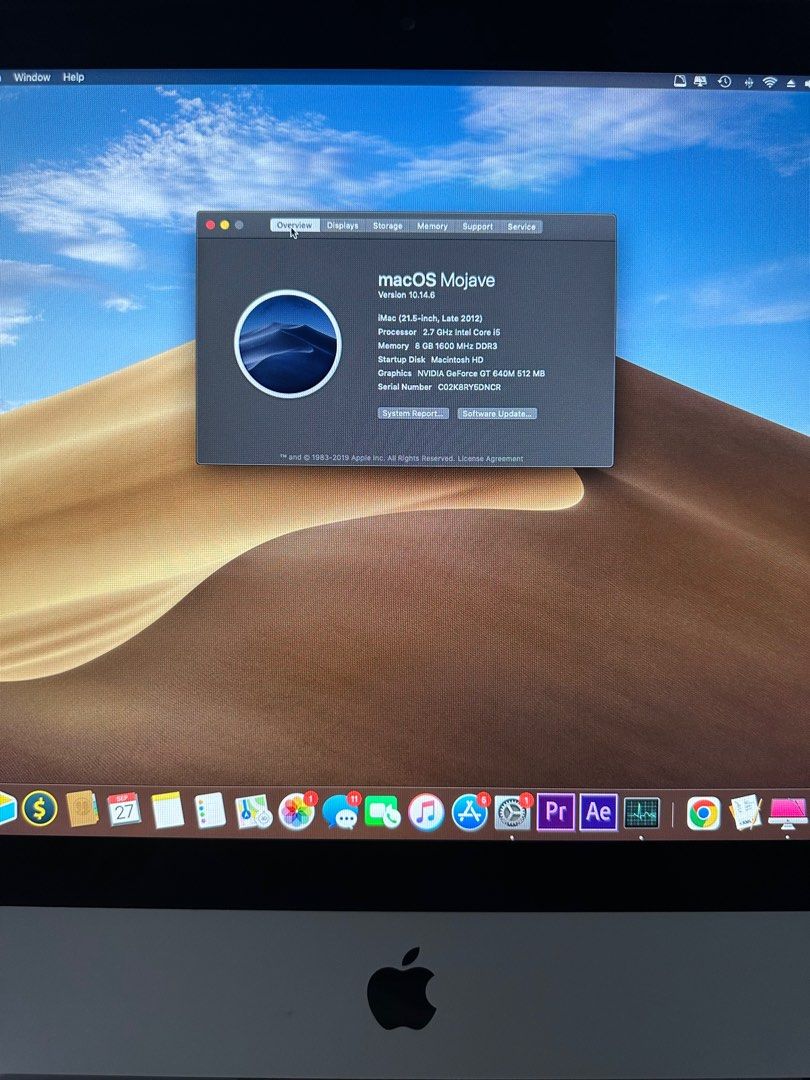
Task: Switch to the Displays tab
Action: pos(342,225)
